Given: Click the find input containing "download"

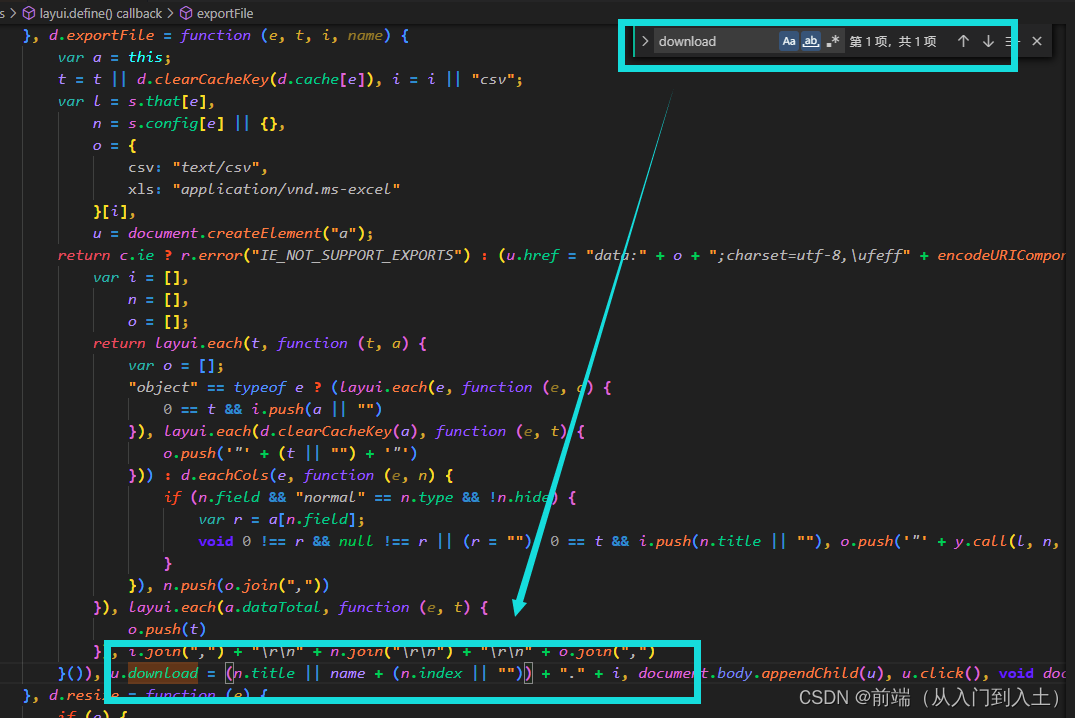Looking at the screenshot, I should (716, 41).
